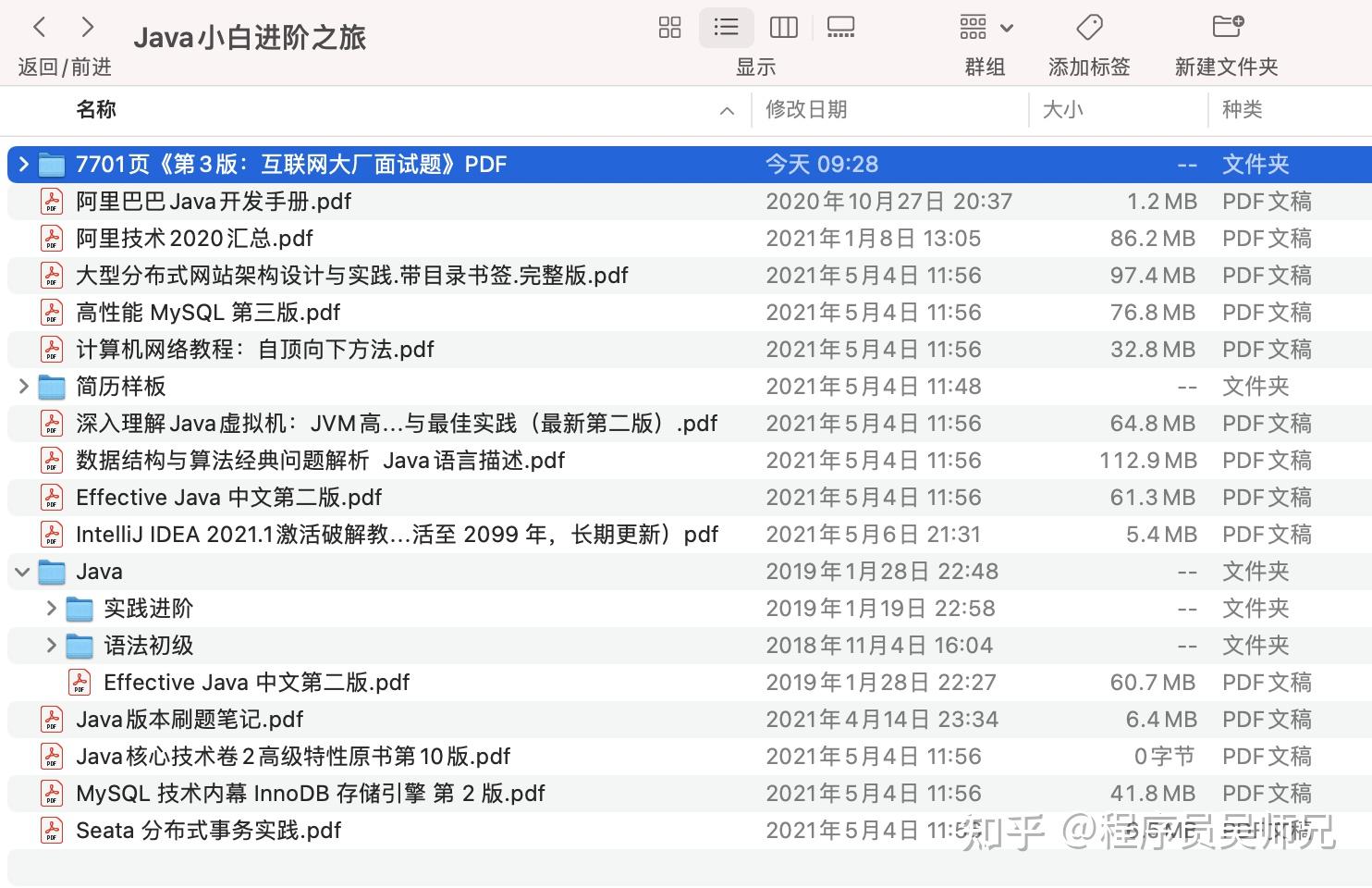Select the Java folder icon
The image size is (1372, 888).
pyautogui.click(x=52, y=573)
